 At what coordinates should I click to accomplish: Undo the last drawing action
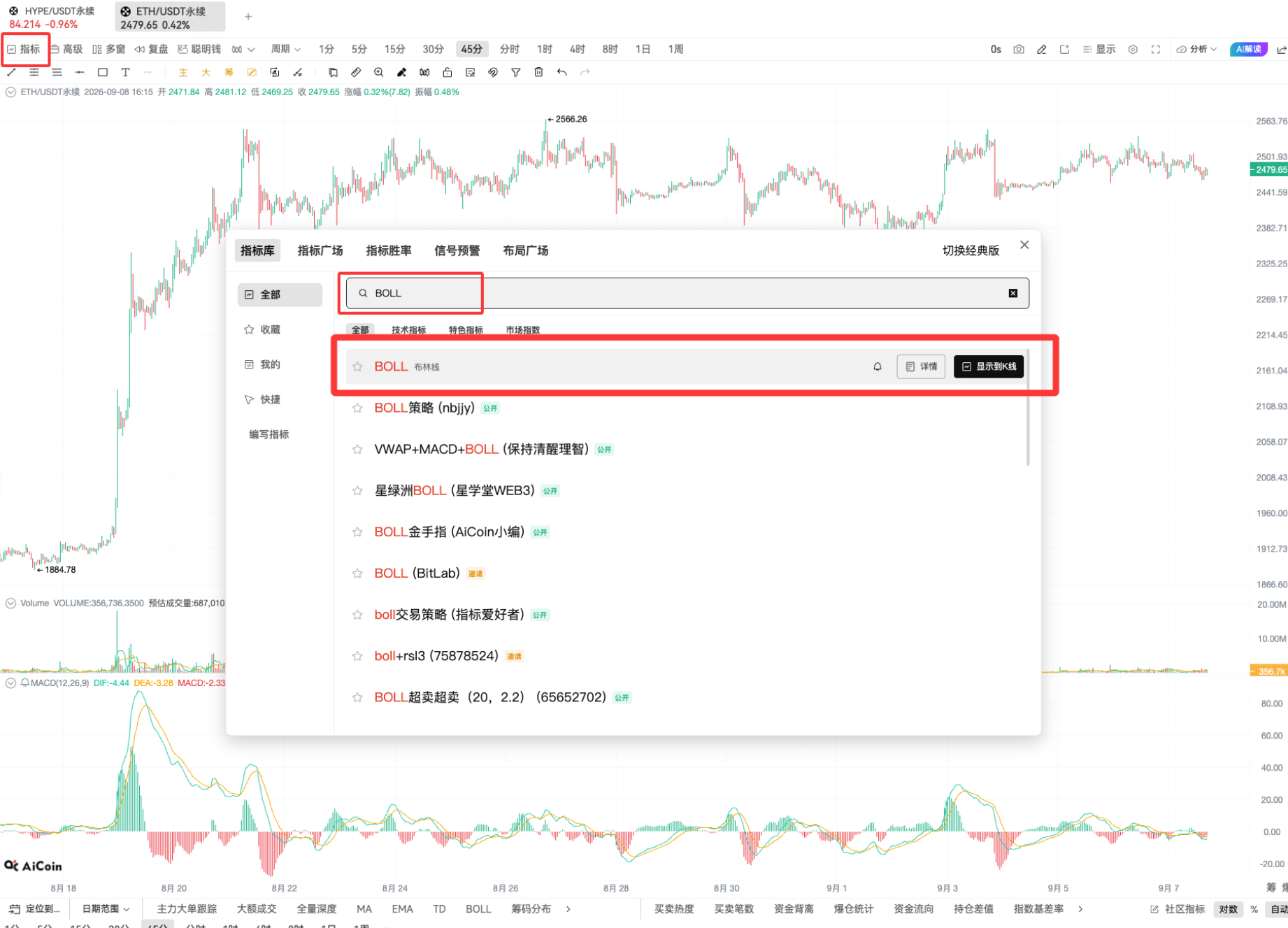click(x=561, y=72)
